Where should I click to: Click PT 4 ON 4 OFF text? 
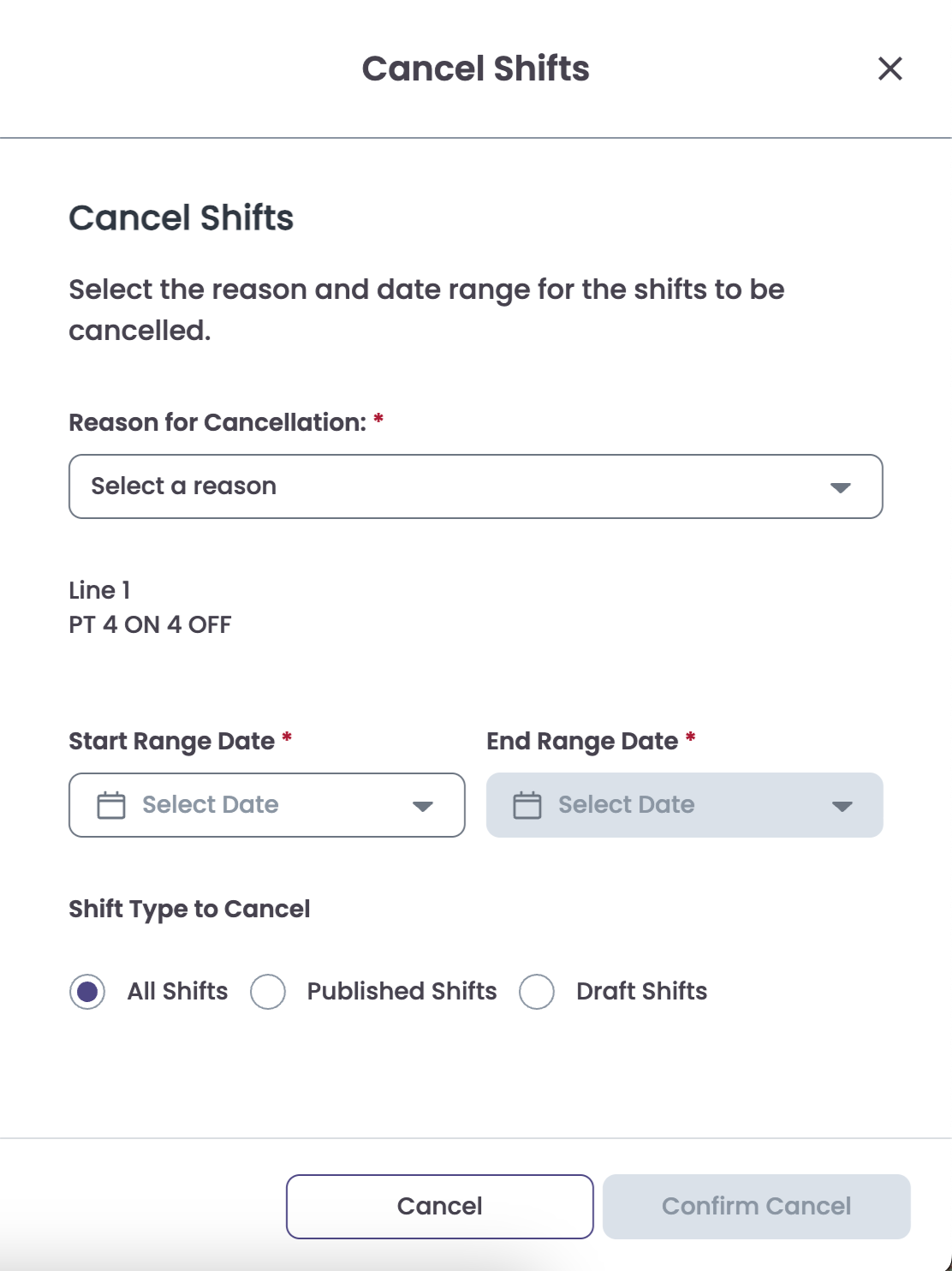150,624
